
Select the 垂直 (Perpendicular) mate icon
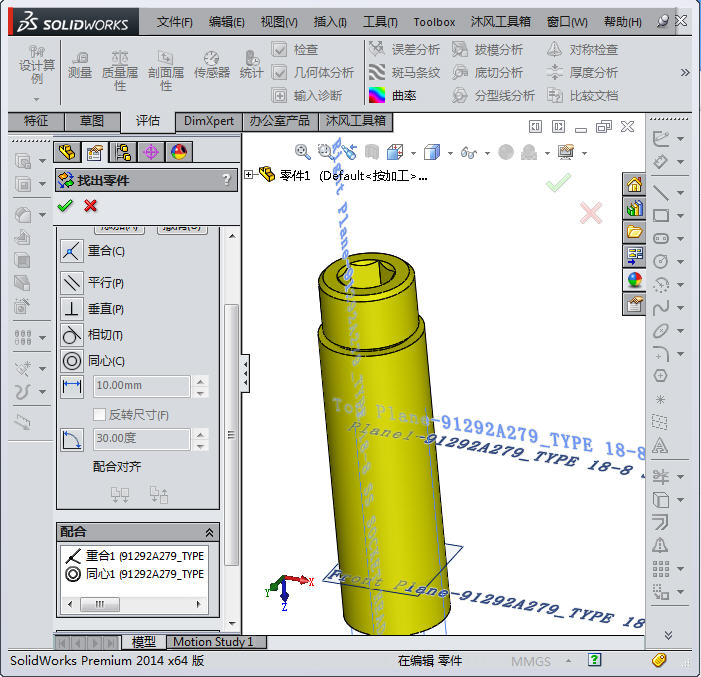pyautogui.click(x=72, y=308)
